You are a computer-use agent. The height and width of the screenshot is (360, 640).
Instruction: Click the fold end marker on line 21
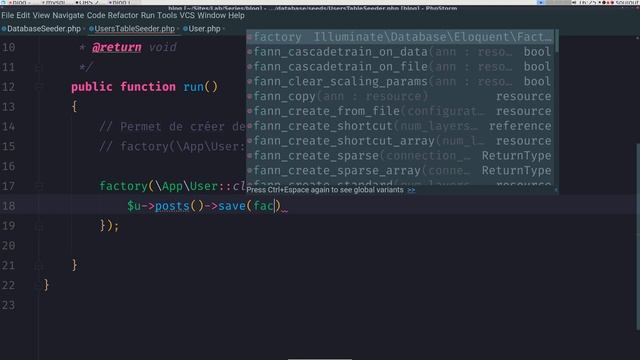(38, 266)
